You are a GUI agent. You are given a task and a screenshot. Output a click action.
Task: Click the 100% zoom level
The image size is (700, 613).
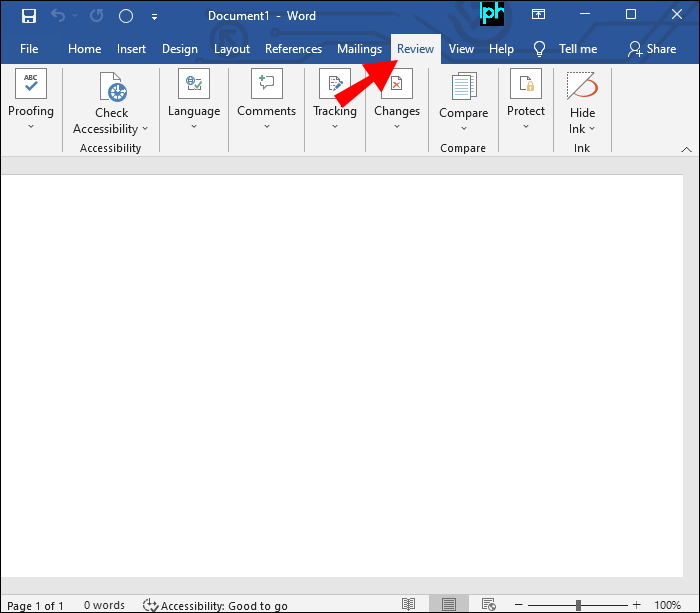click(667, 605)
